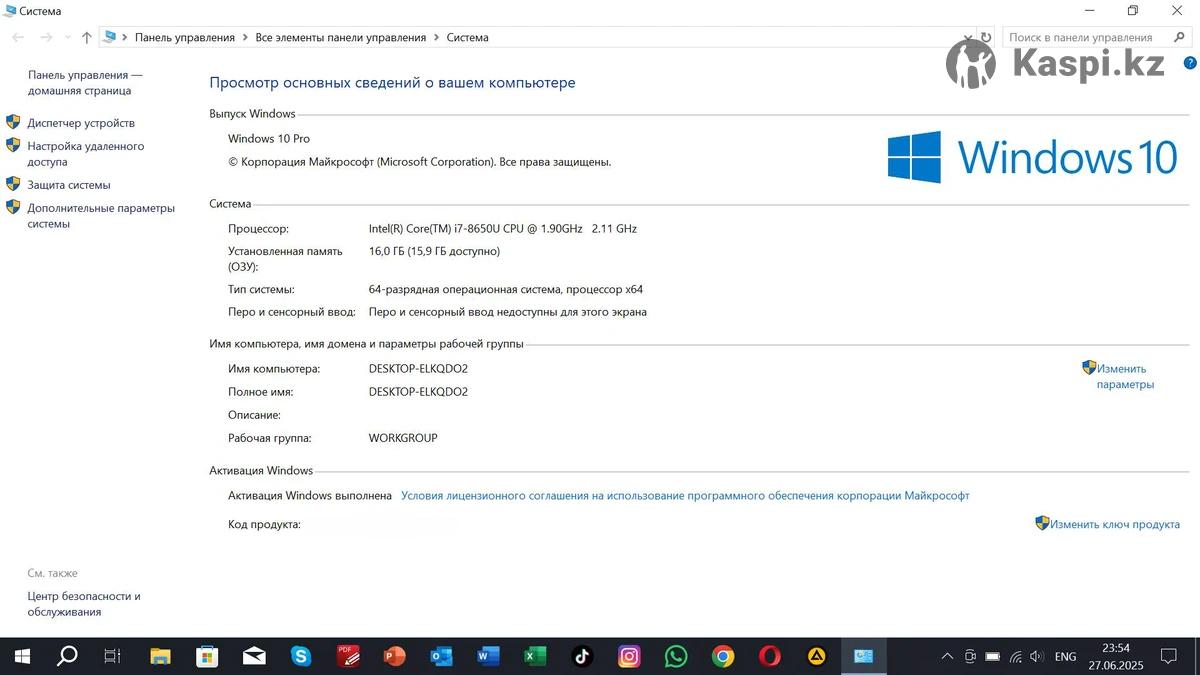
Task: Click 'Windows 10 Pro' edition text
Action: click(269, 139)
